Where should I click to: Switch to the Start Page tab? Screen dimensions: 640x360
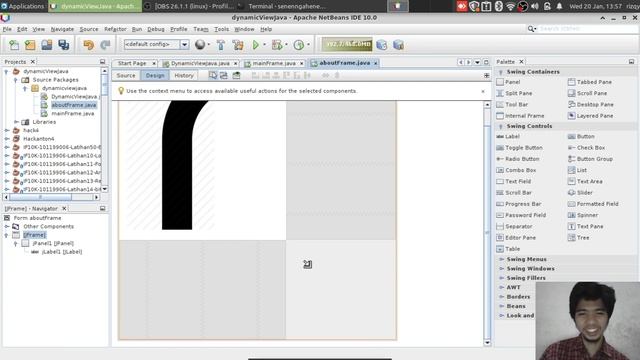coord(132,63)
